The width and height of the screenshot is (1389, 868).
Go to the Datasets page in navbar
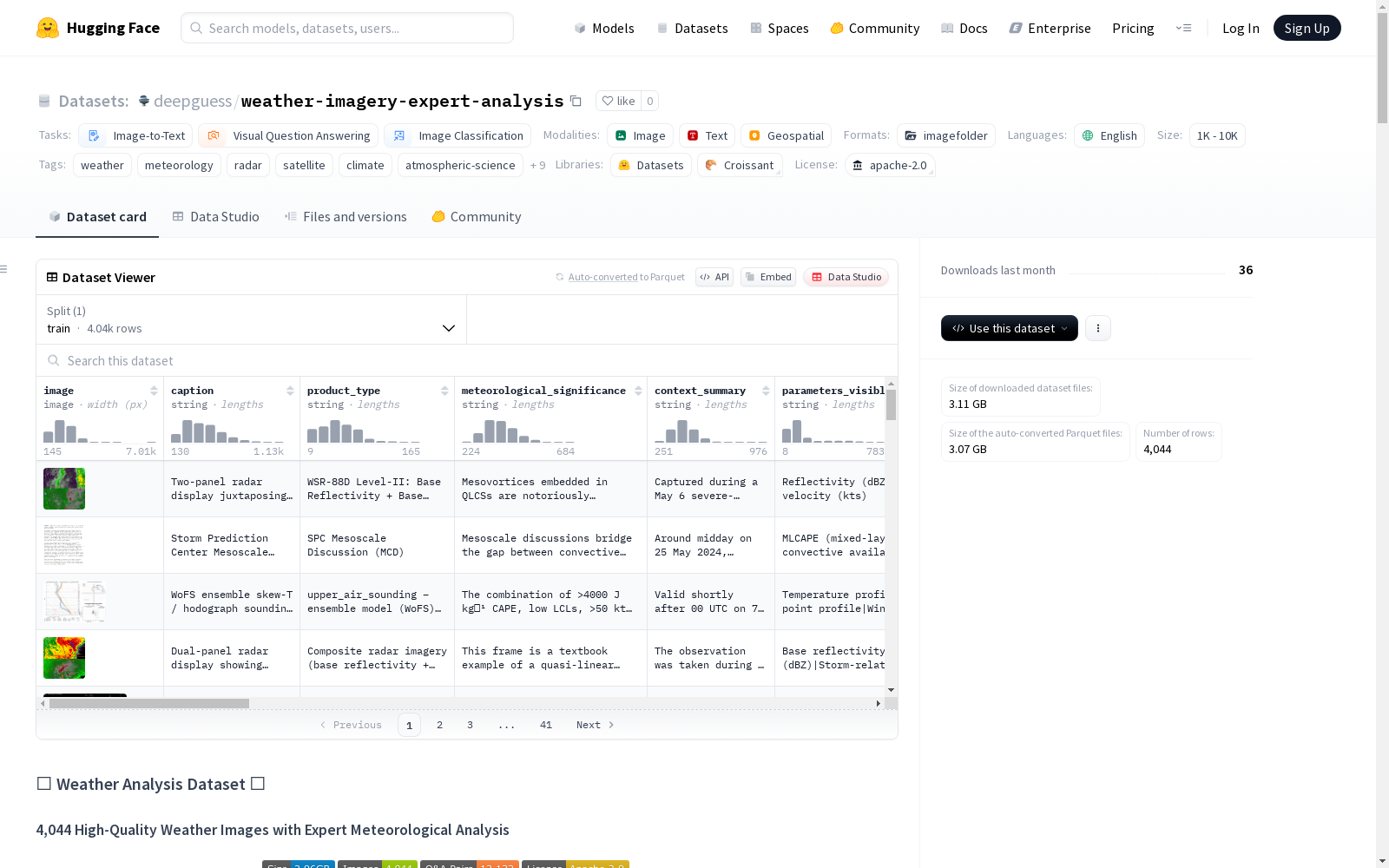692,28
